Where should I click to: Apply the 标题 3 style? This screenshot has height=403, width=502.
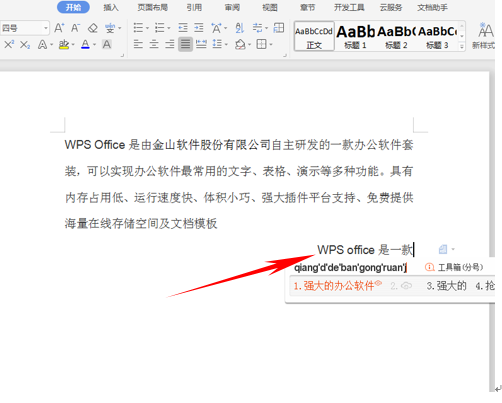(437, 36)
